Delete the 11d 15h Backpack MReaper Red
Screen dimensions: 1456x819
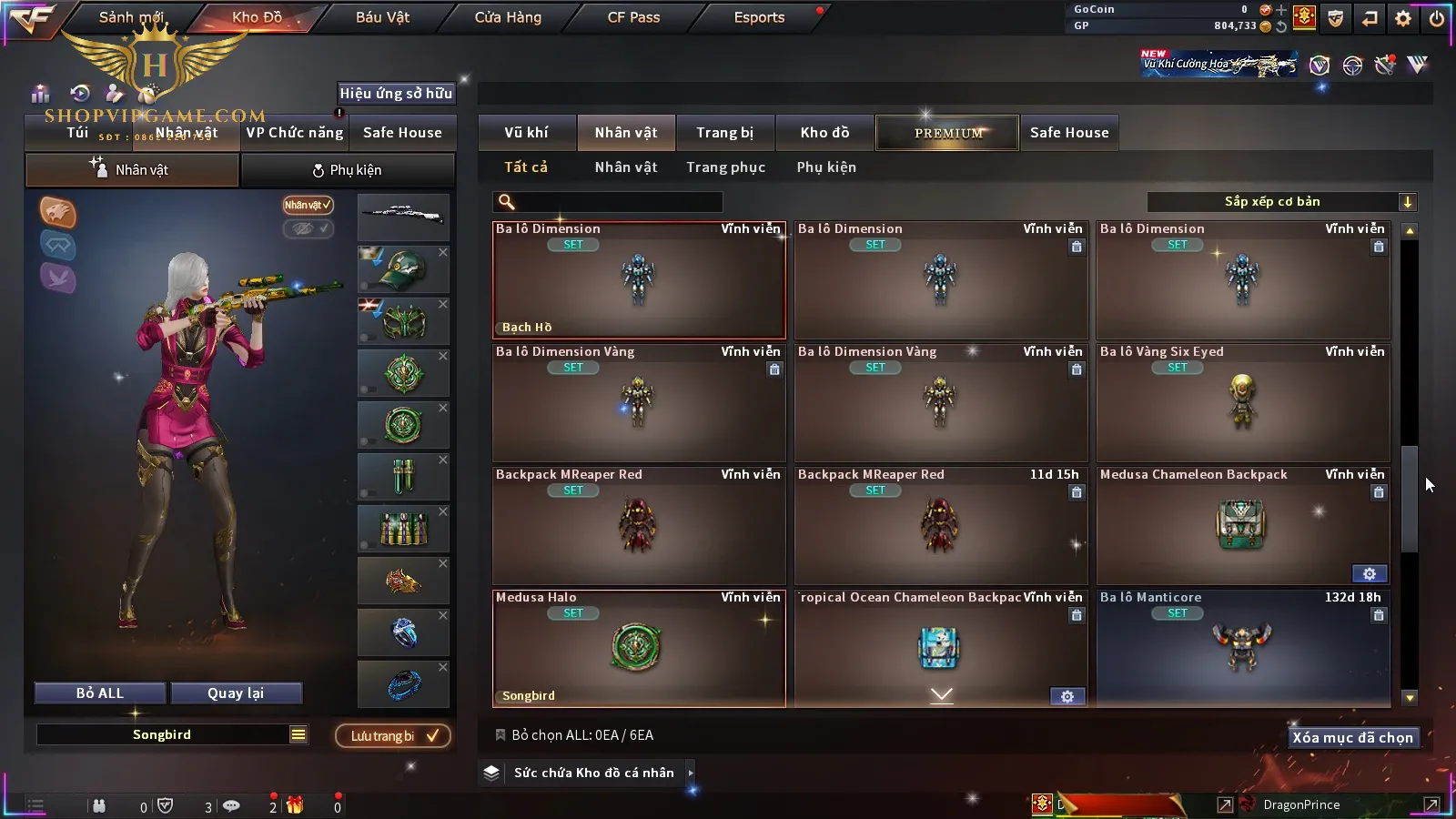click(x=1077, y=492)
